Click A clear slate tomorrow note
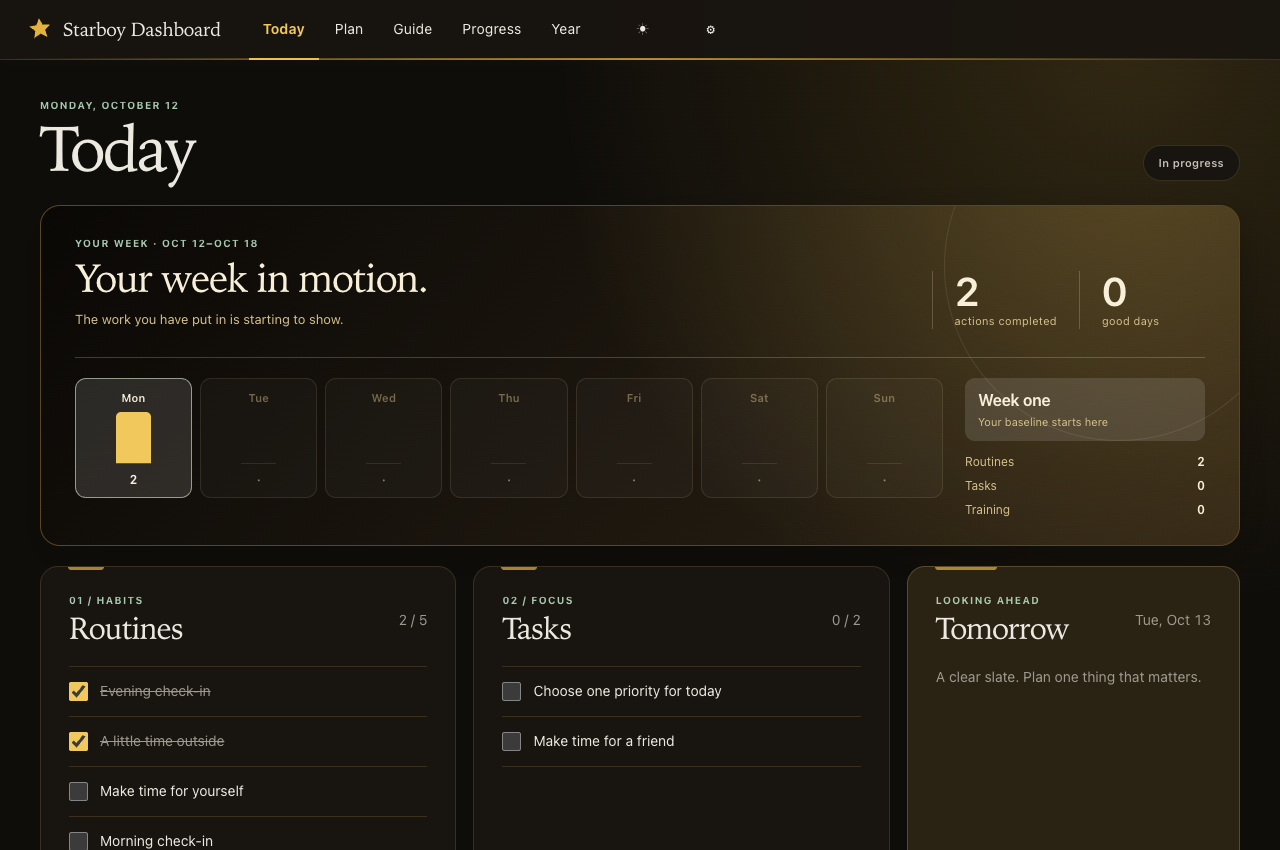 tap(1068, 677)
